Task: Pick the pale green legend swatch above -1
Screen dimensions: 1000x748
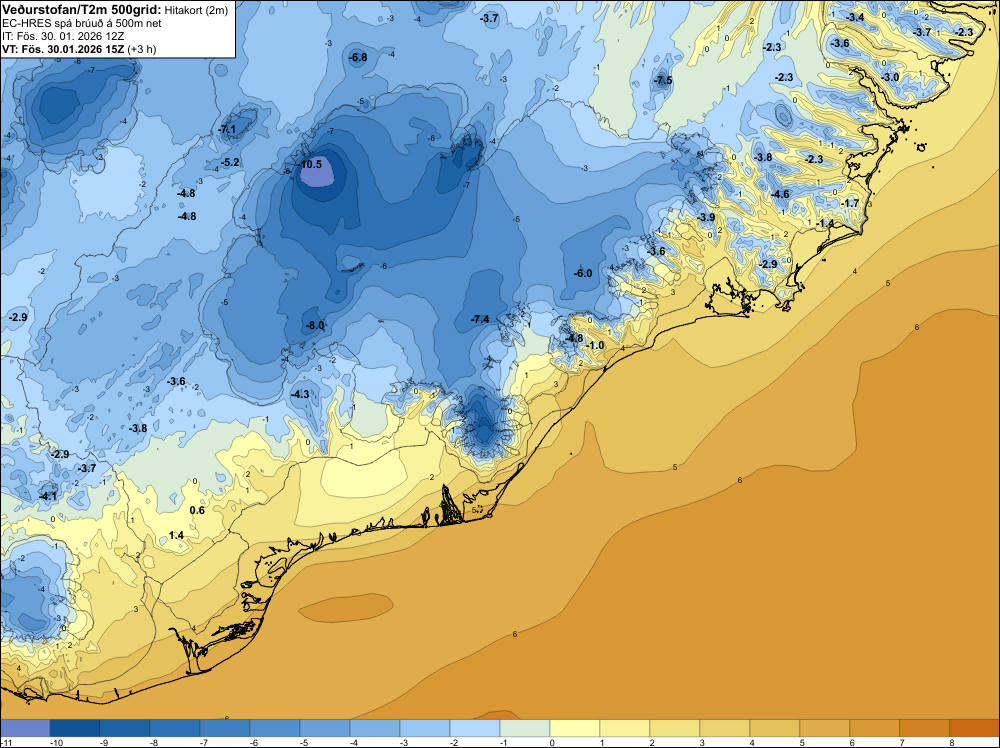Action: (525, 728)
